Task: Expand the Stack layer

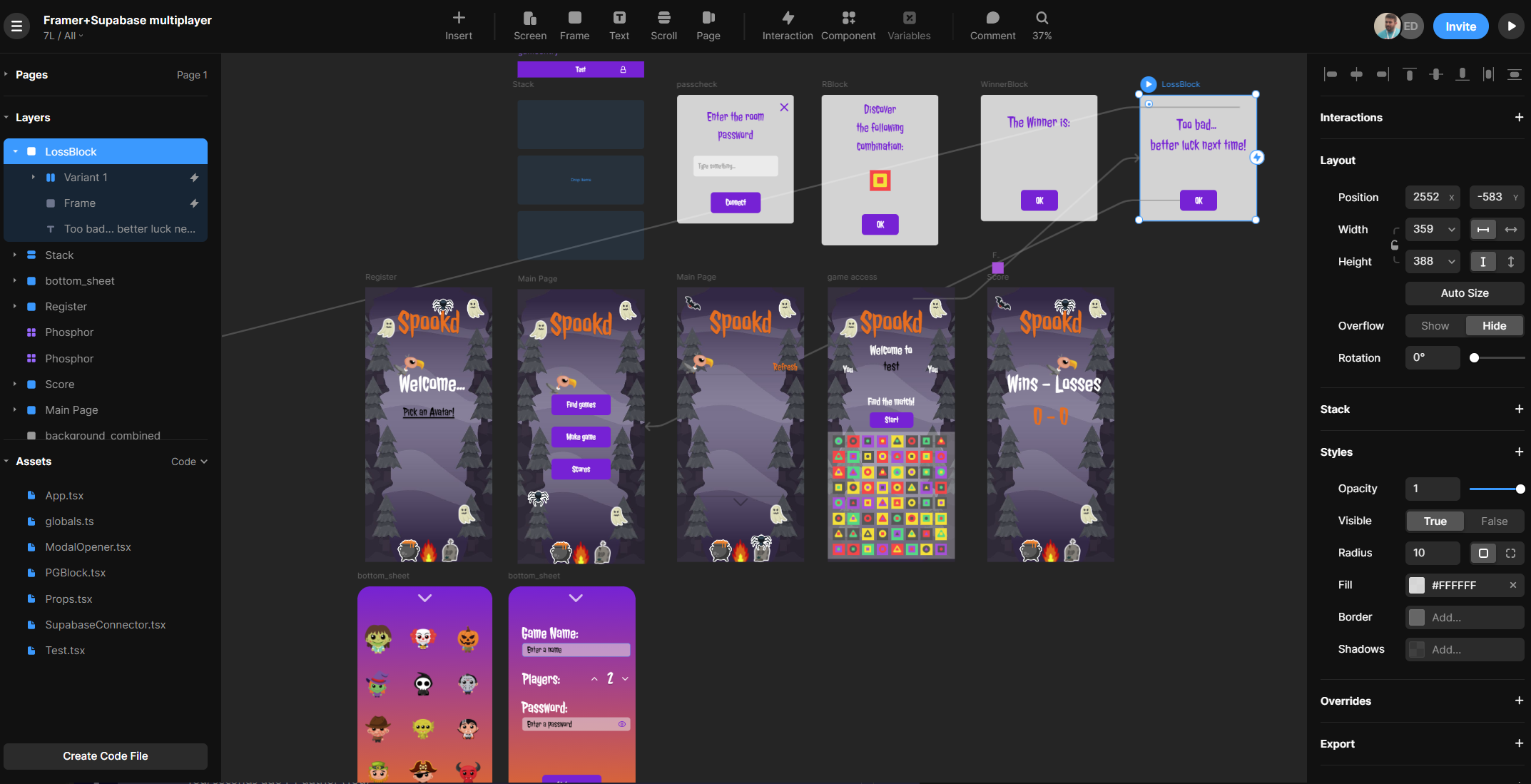Action: tap(14, 255)
